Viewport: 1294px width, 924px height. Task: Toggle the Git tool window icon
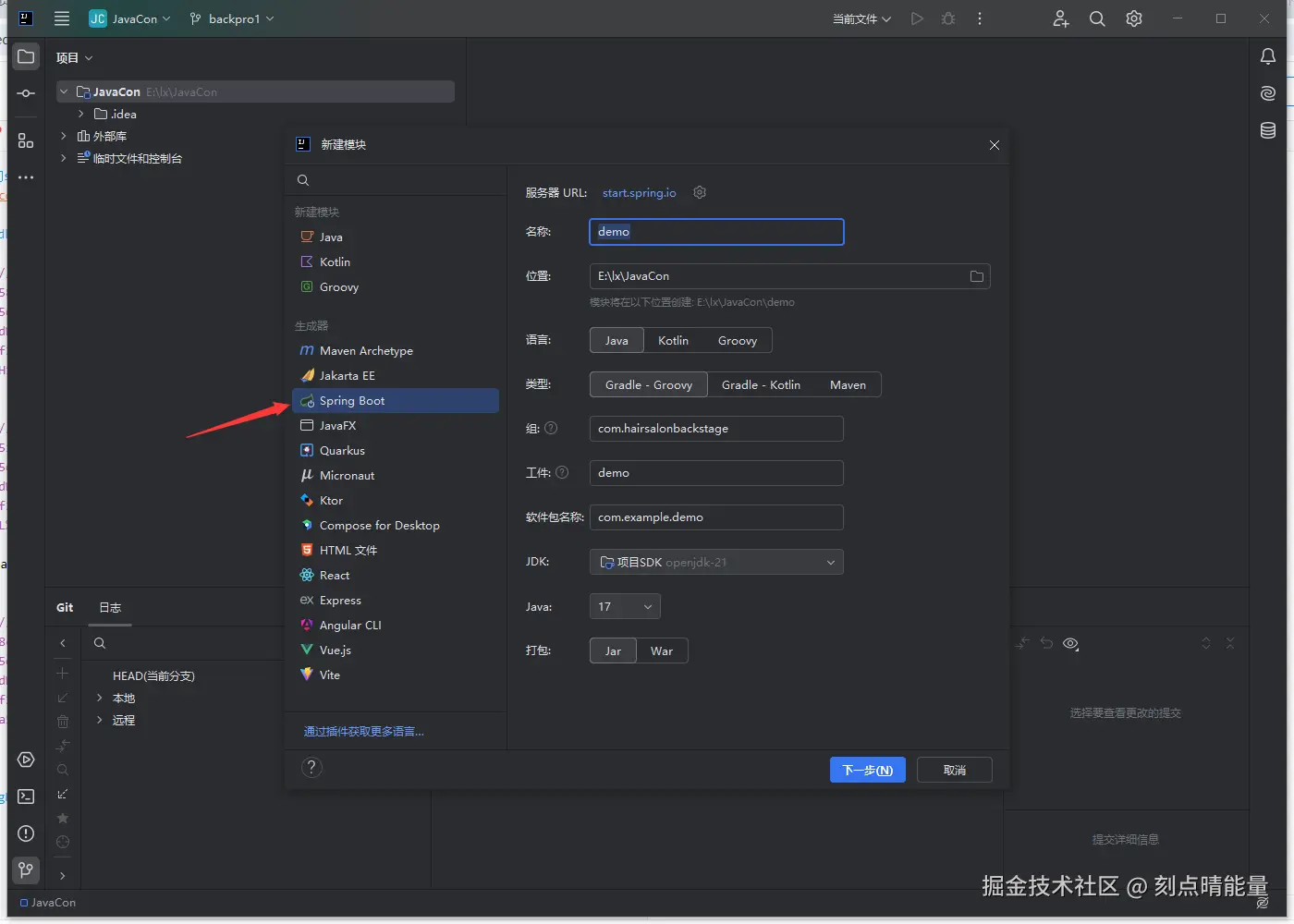[26, 869]
